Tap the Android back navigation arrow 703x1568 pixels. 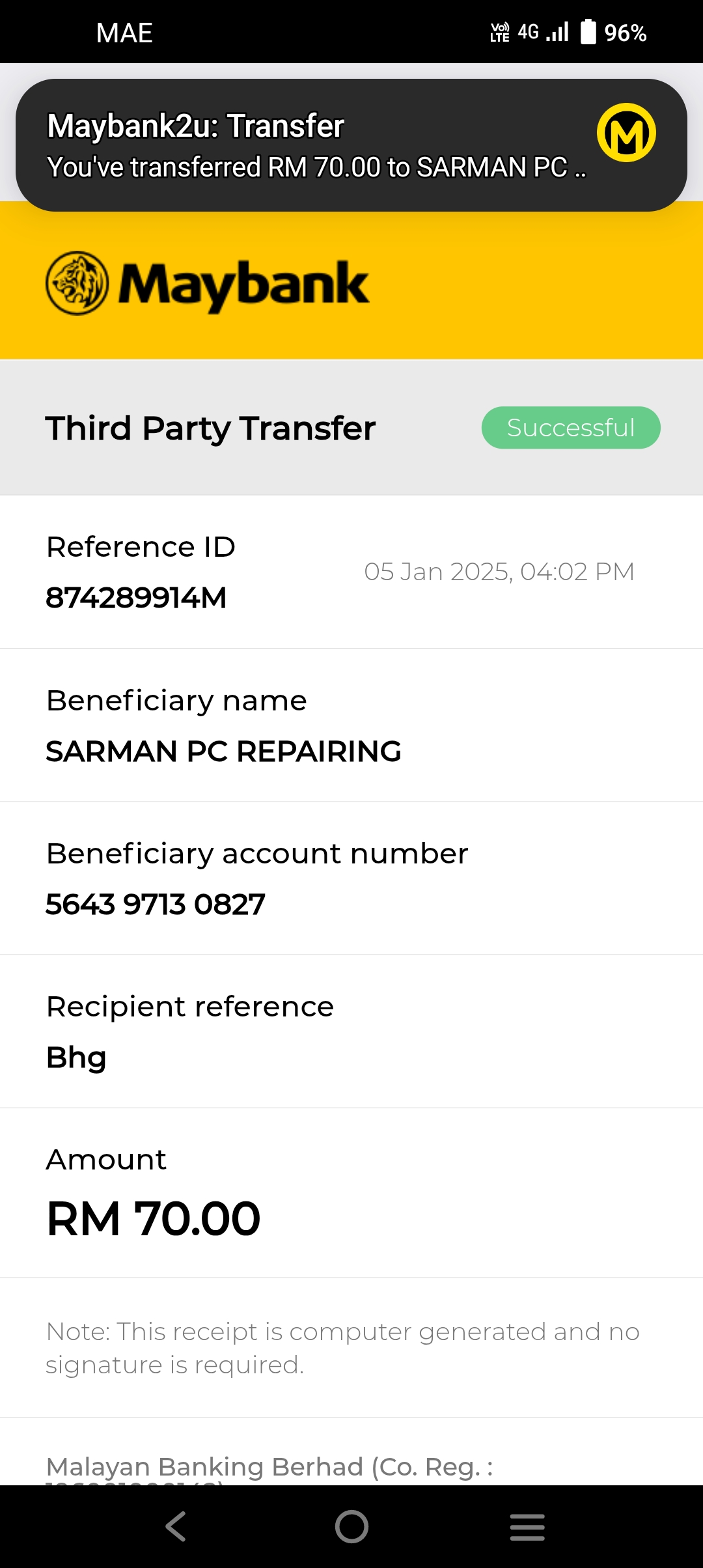click(176, 1526)
